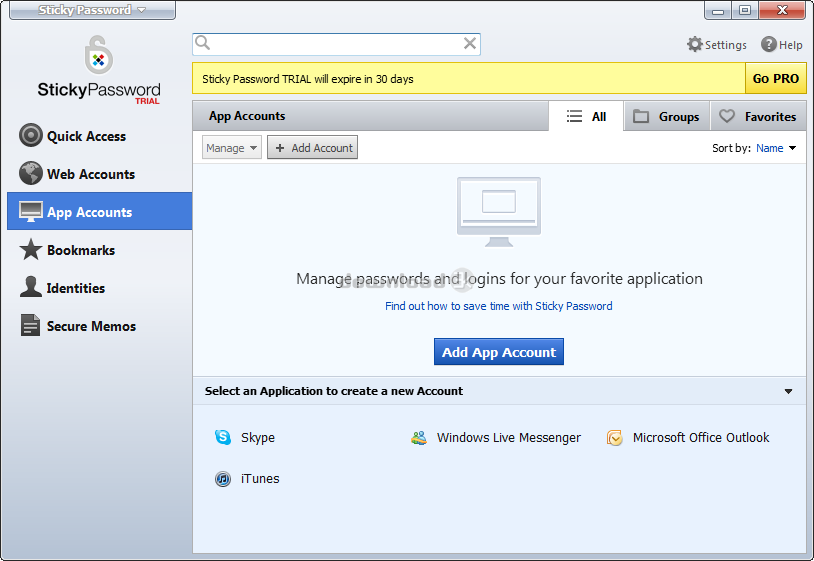
Task: Click the Quick Access target icon
Action: (x=31, y=135)
